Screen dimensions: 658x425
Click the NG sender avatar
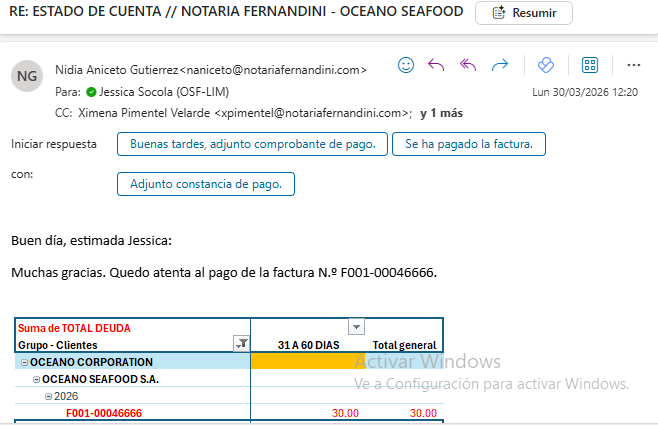(27, 76)
